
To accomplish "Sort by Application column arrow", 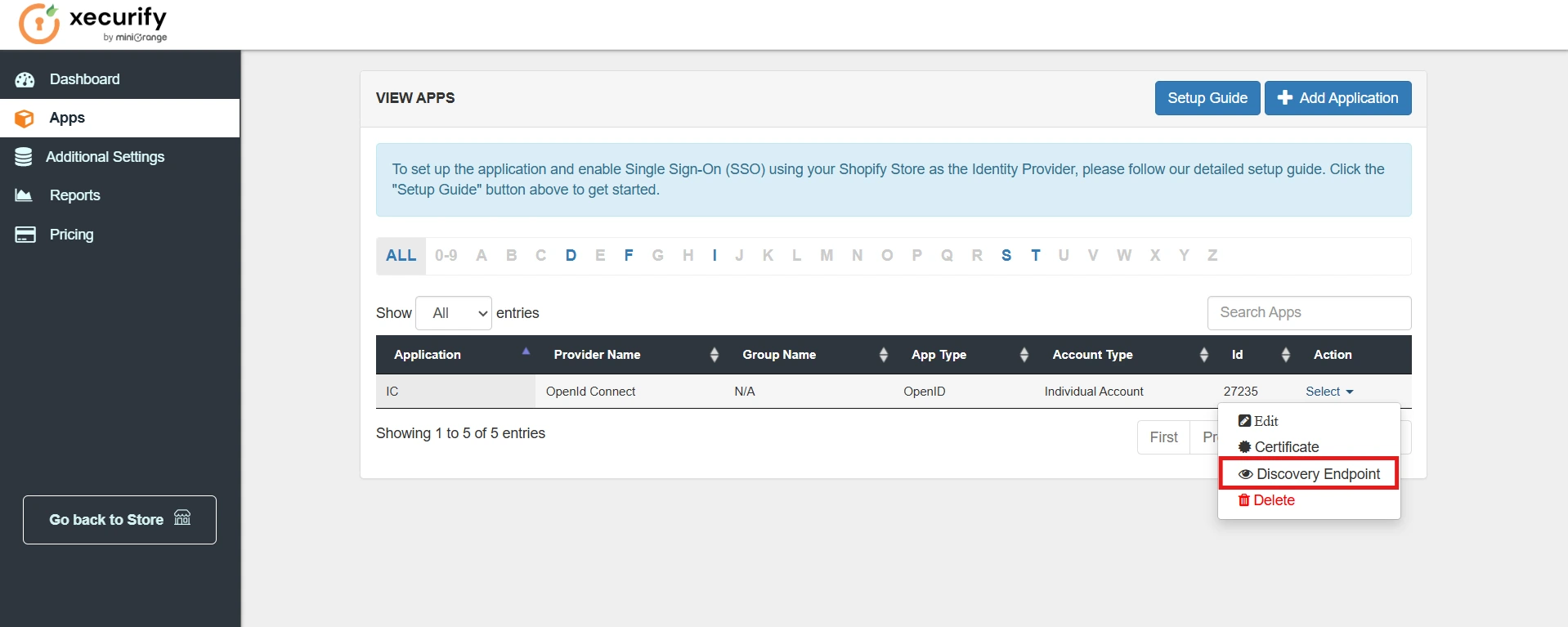I will point(526,352).
